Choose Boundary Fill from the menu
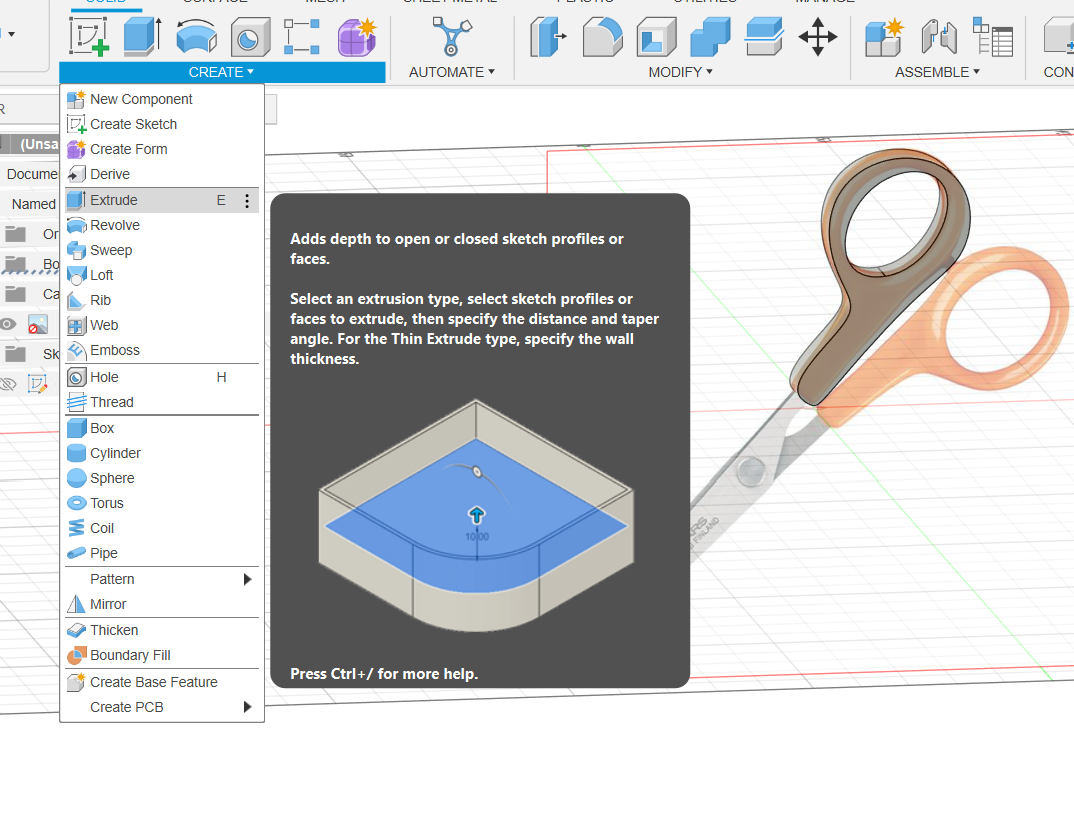The height and width of the screenshot is (814, 1074). [162, 656]
